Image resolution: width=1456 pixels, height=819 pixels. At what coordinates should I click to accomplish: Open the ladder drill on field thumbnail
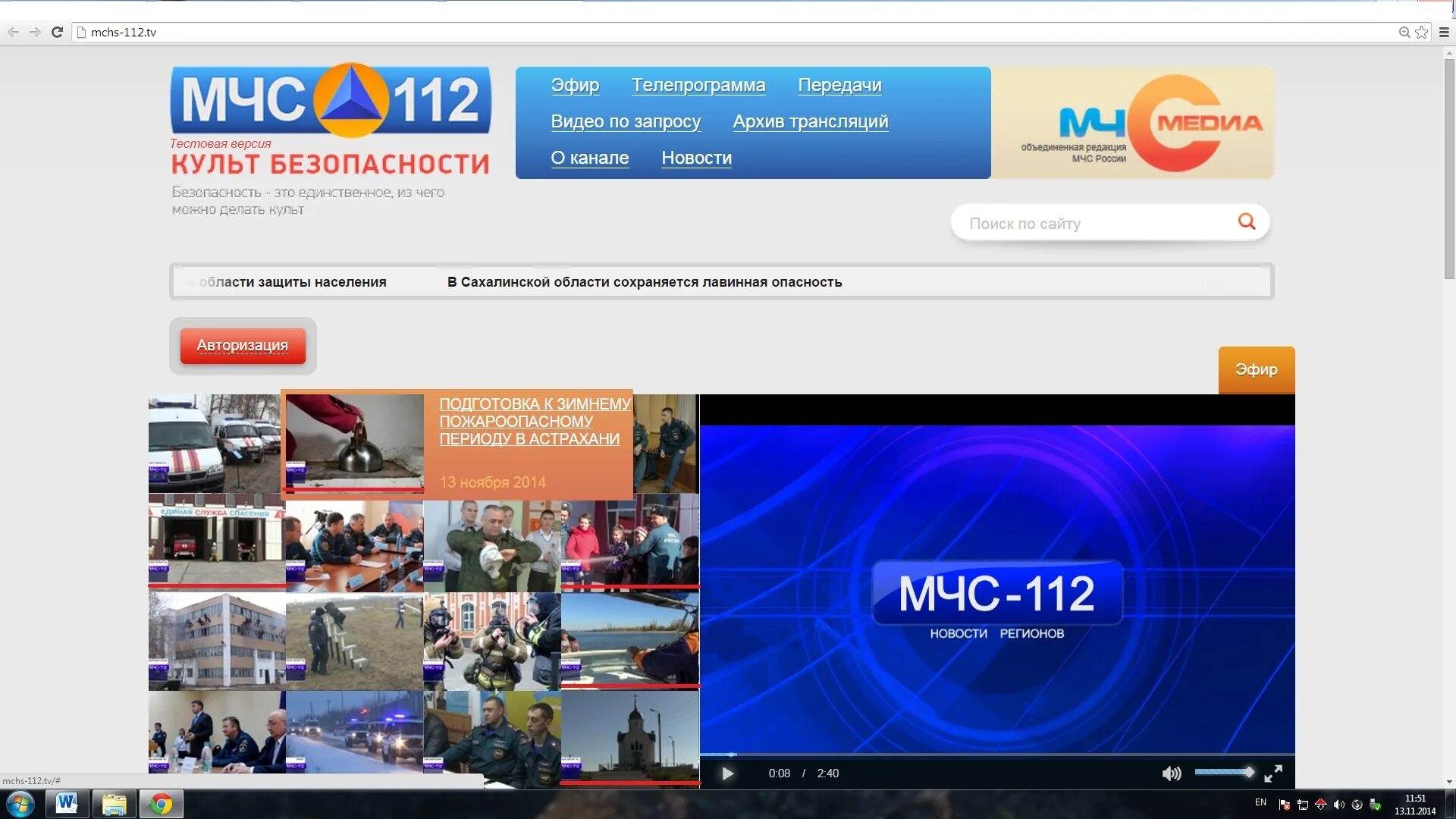click(x=354, y=642)
